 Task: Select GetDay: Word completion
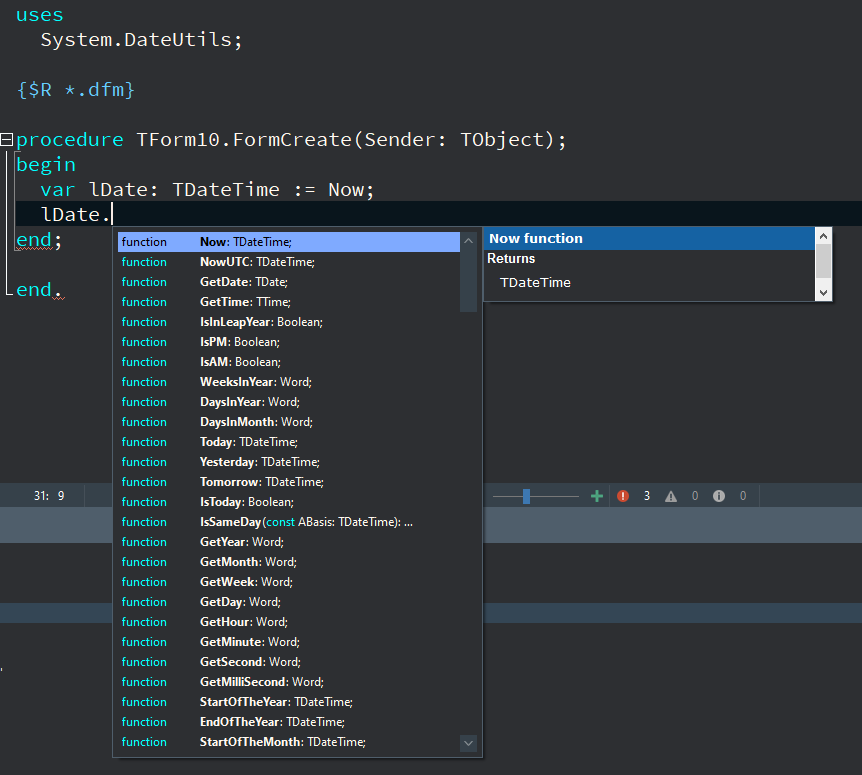coord(289,602)
